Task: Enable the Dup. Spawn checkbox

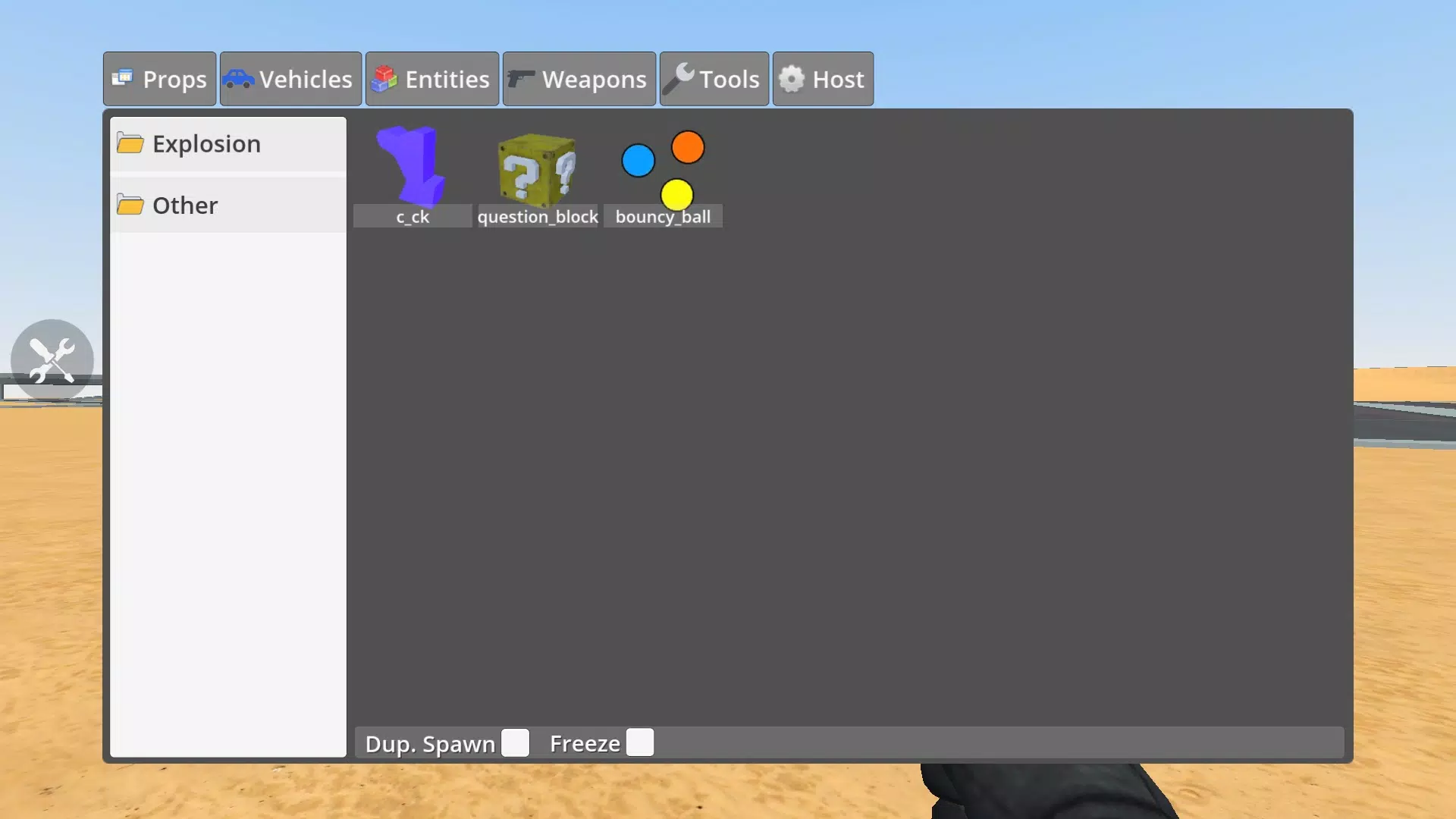Action: 514,743
